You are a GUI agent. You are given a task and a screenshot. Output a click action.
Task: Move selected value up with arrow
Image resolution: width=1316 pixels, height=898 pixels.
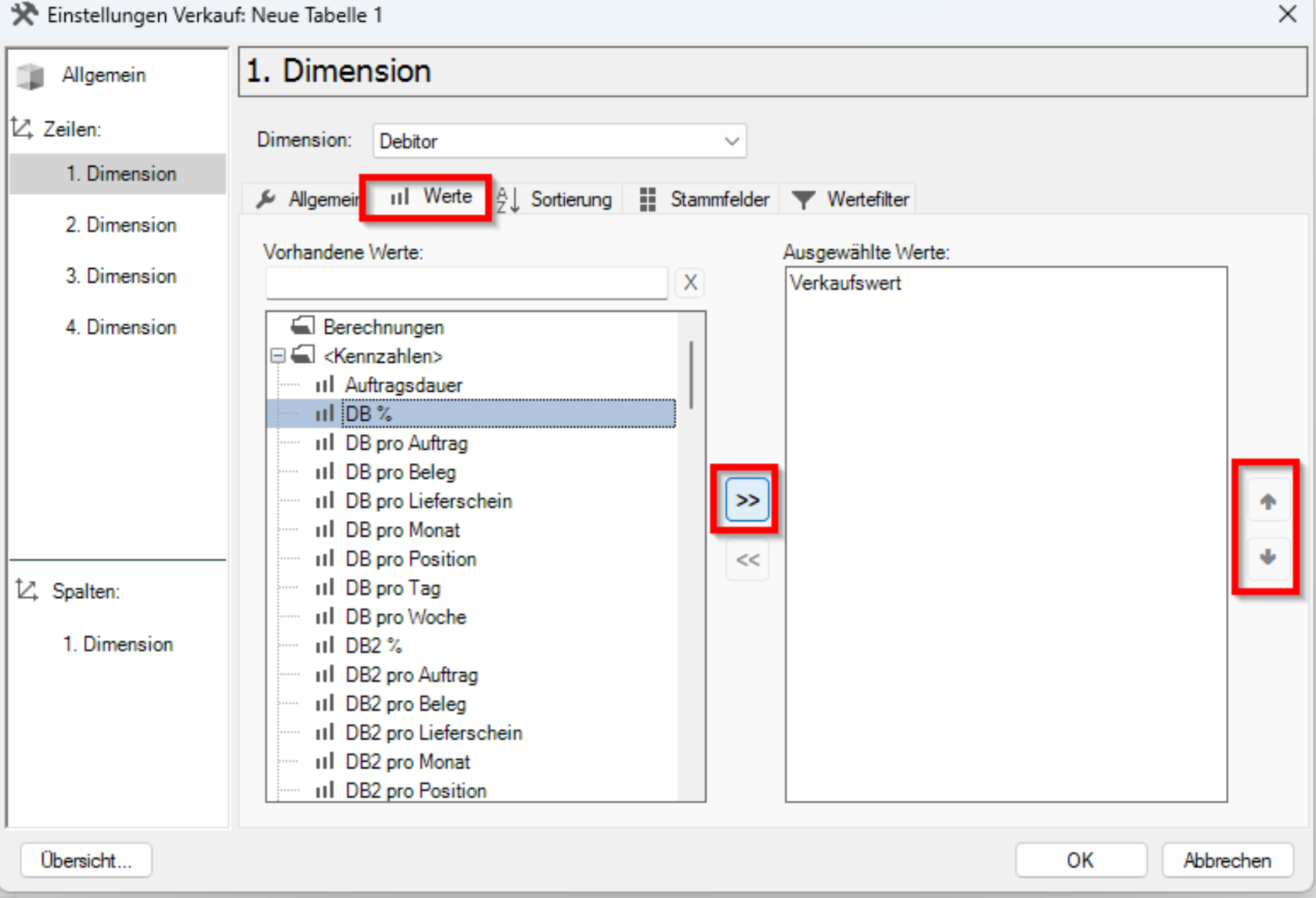1267,502
